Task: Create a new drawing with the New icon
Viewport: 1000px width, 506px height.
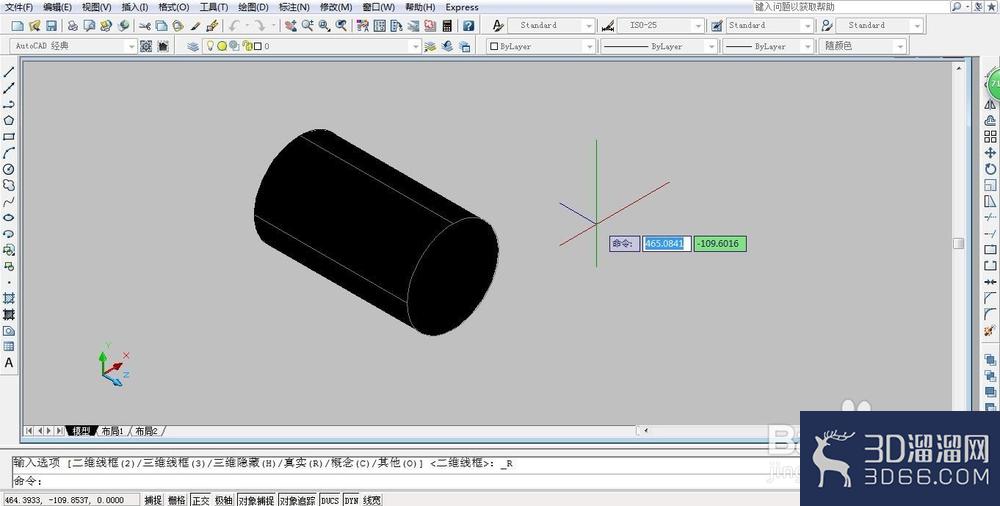Action: (x=17, y=26)
